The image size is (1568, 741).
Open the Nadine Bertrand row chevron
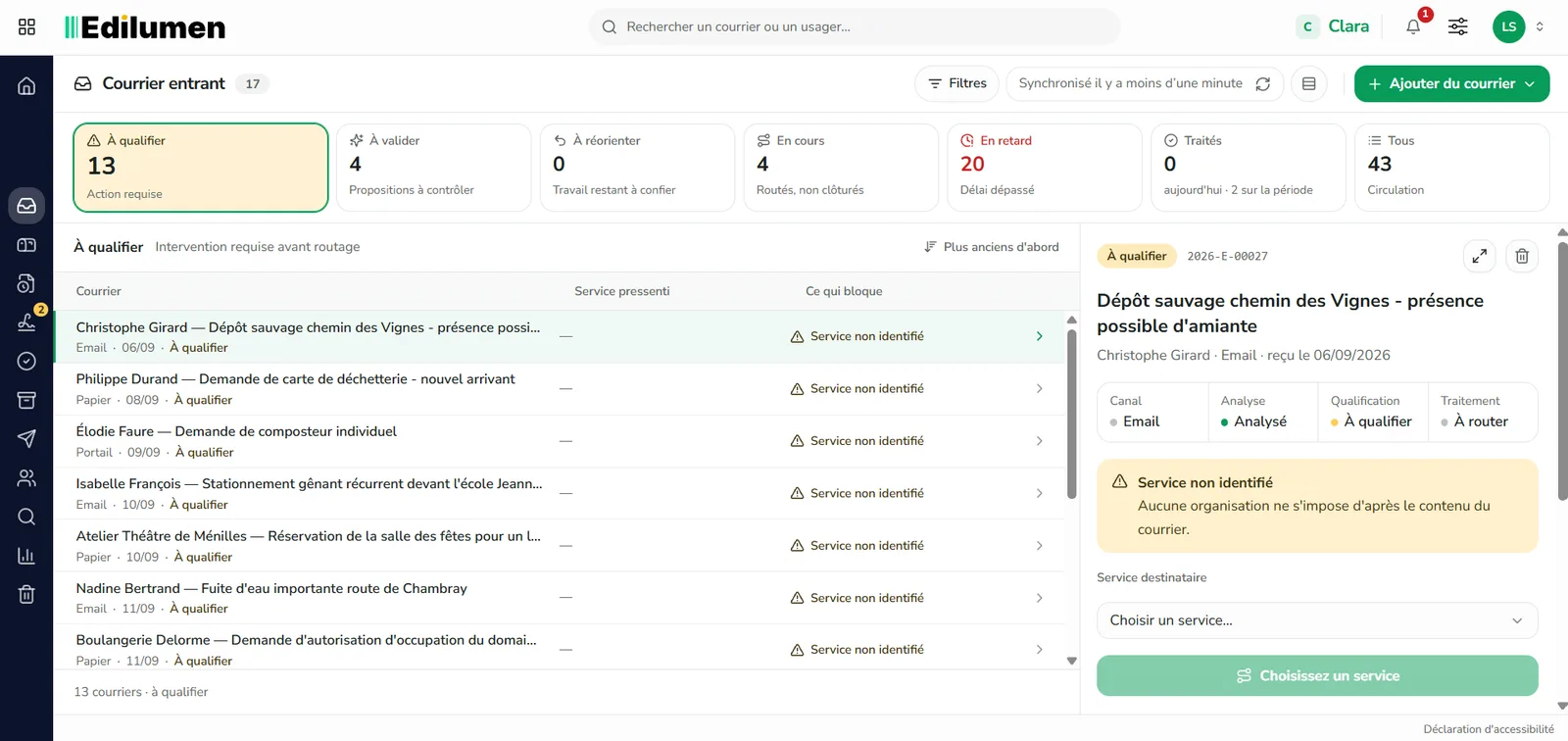point(1039,598)
